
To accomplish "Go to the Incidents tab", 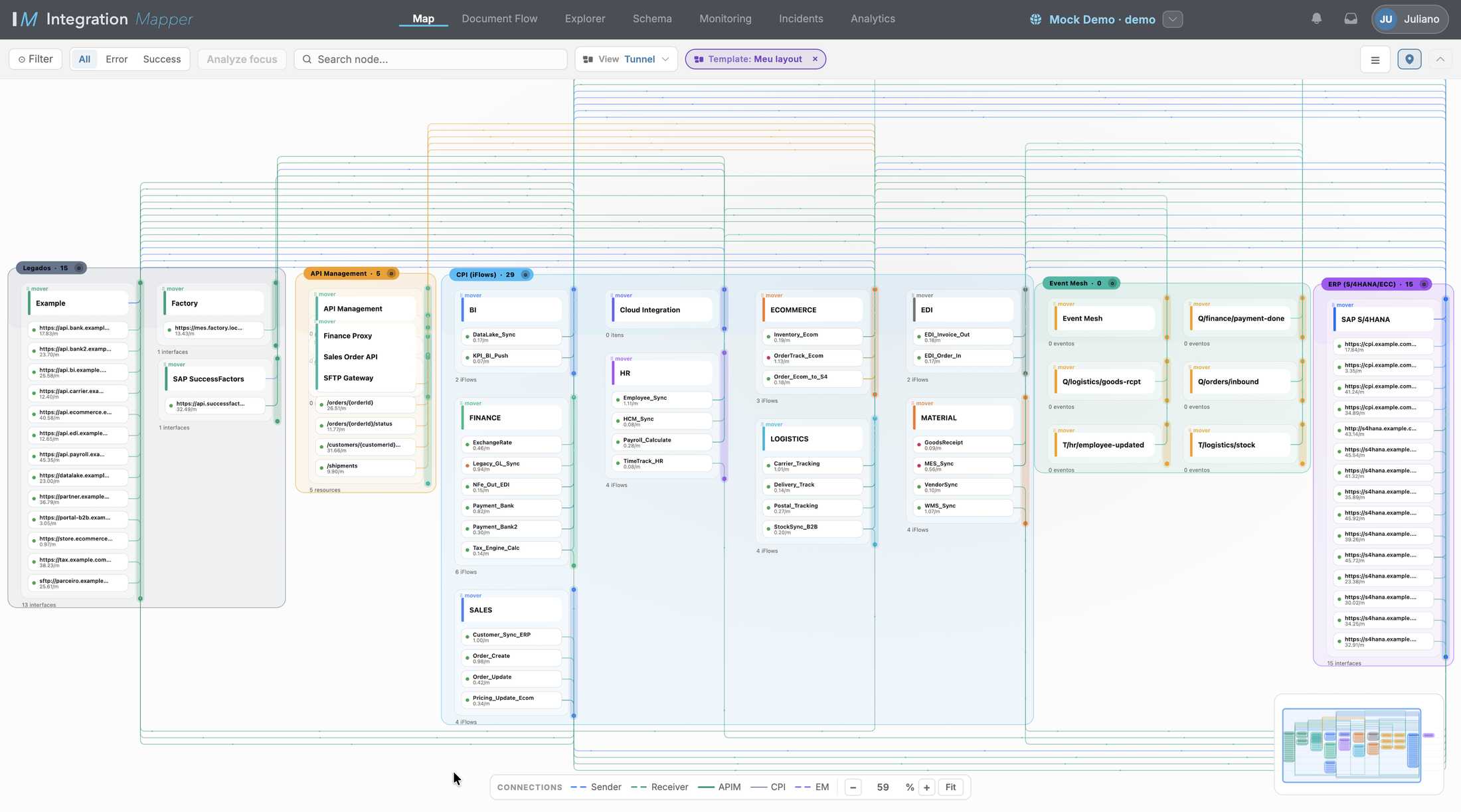I will pos(801,19).
